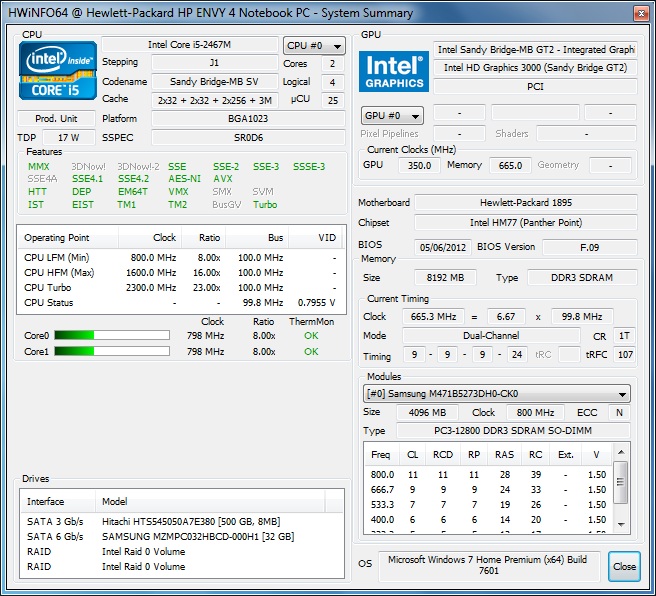Image resolution: width=656 pixels, height=596 pixels.
Task: Click the Model column header in Drives
Action: point(210,501)
